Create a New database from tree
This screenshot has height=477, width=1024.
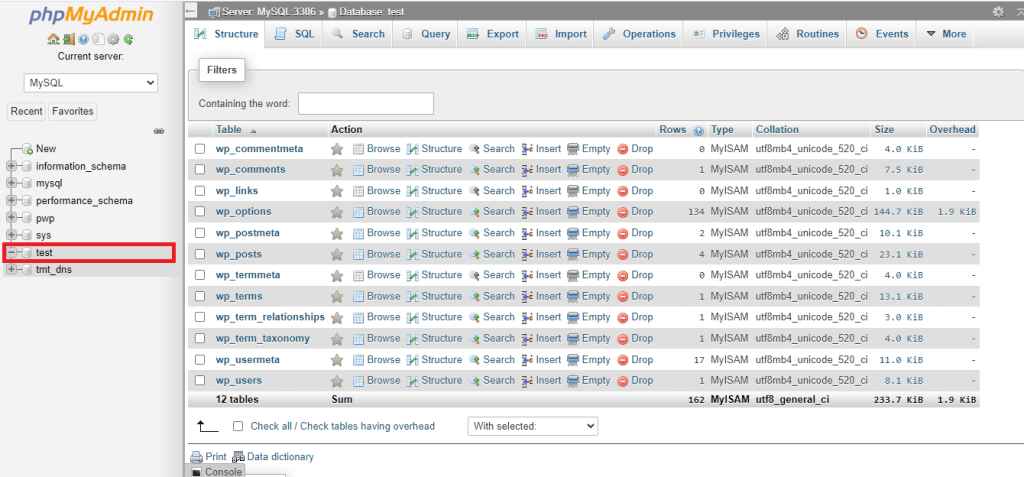click(46, 149)
